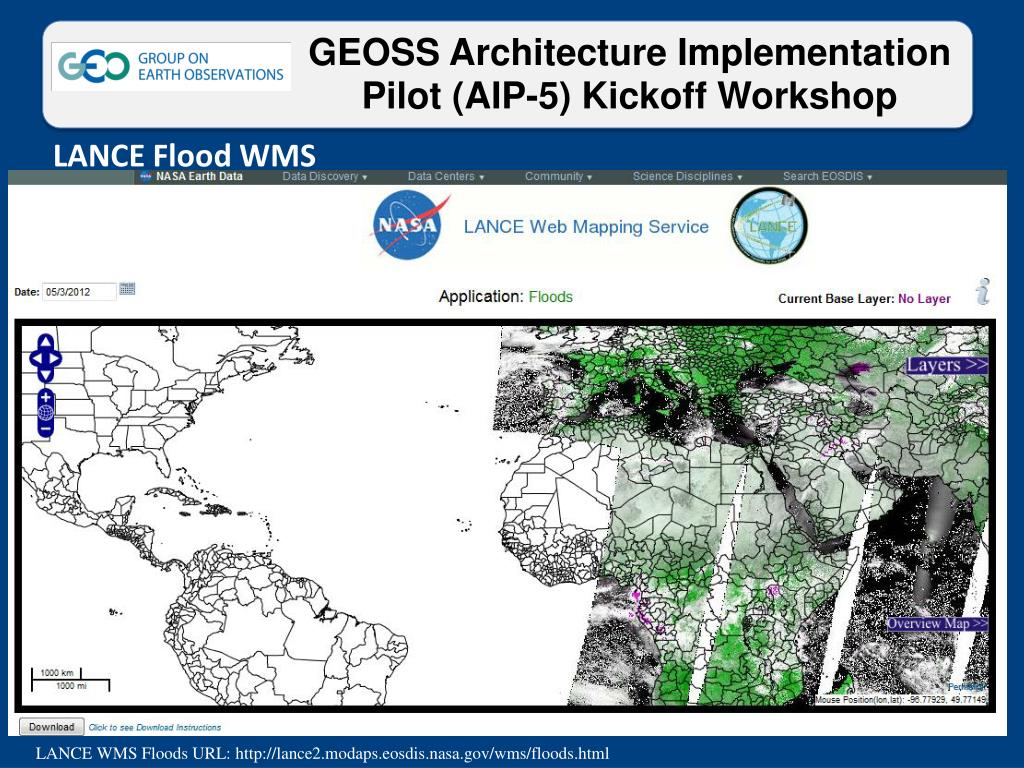Go to NASA Earth Data home
Viewport: 1024px width, 768px height.
pyautogui.click(x=199, y=176)
